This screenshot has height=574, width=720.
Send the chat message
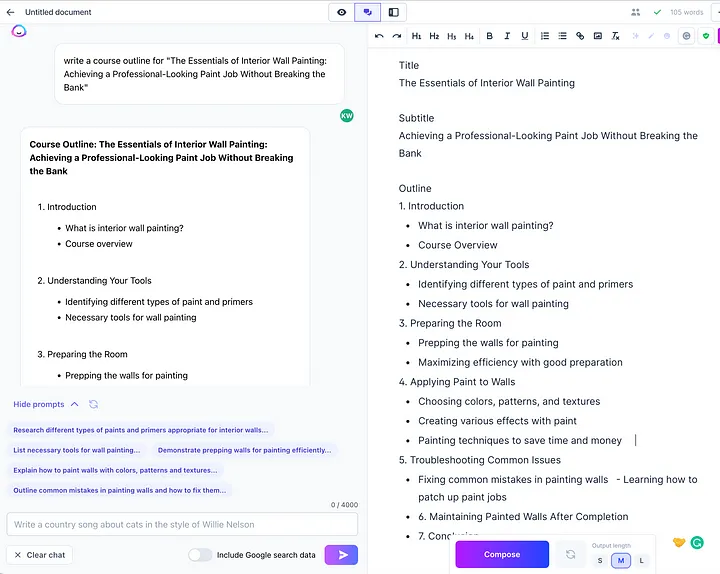click(341, 555)
